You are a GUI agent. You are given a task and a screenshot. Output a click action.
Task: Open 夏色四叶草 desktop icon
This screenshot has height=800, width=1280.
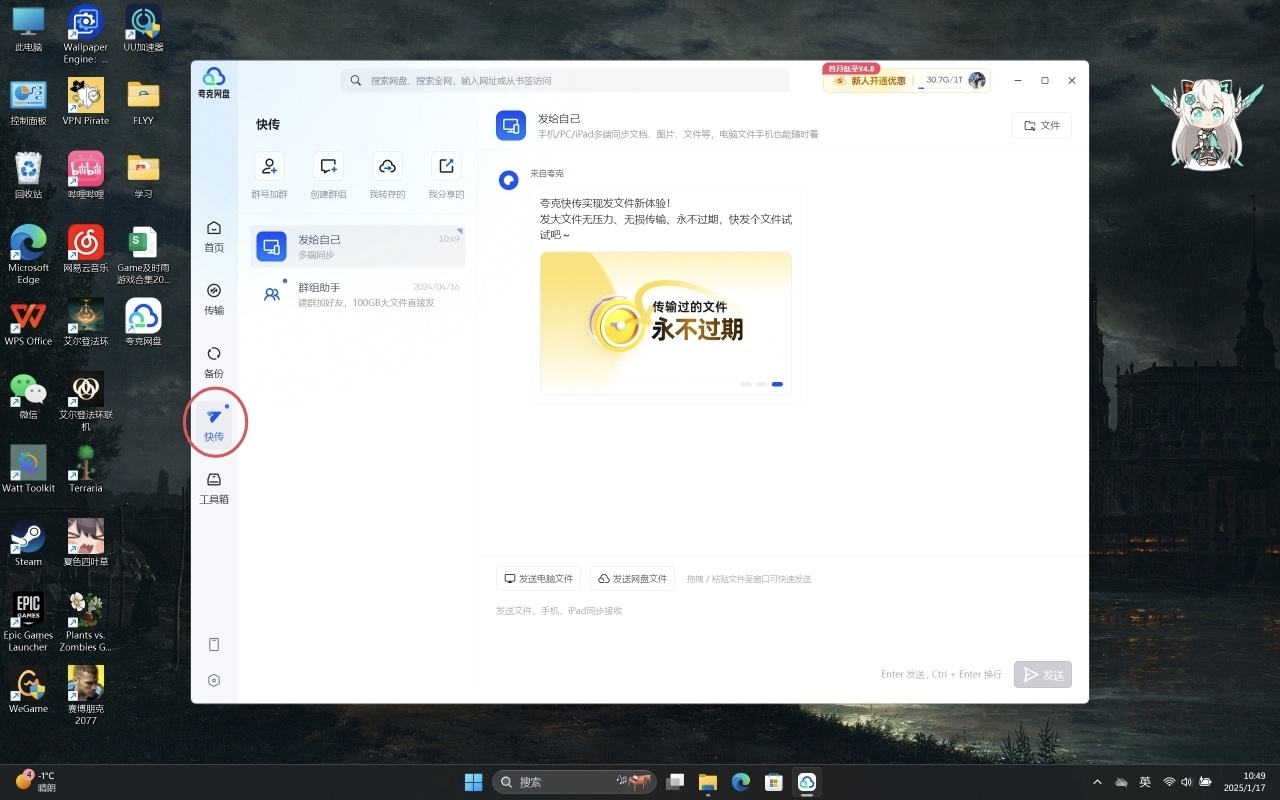coord(86,543)
